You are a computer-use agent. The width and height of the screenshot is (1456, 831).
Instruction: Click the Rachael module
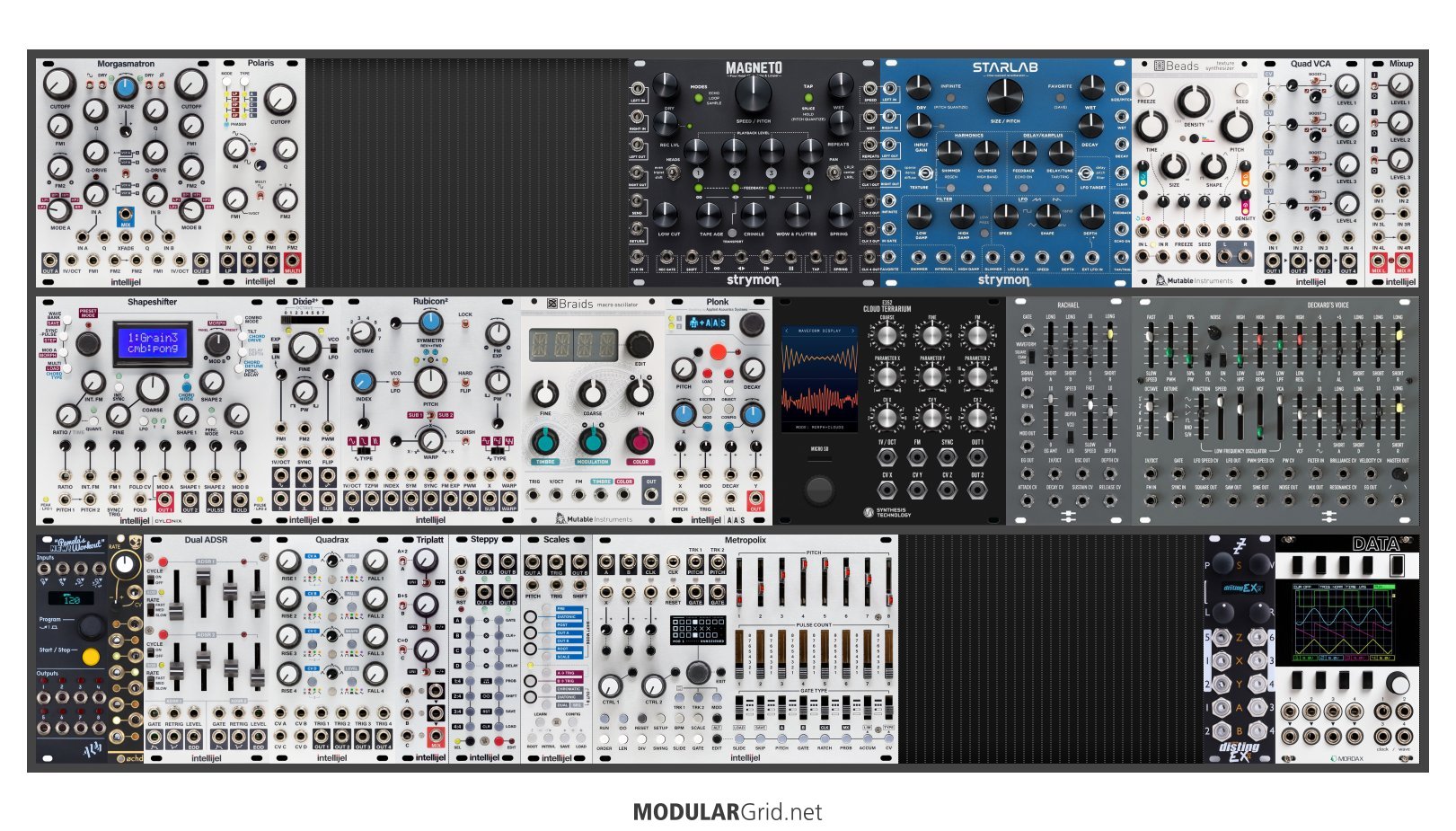point(1068,411)
